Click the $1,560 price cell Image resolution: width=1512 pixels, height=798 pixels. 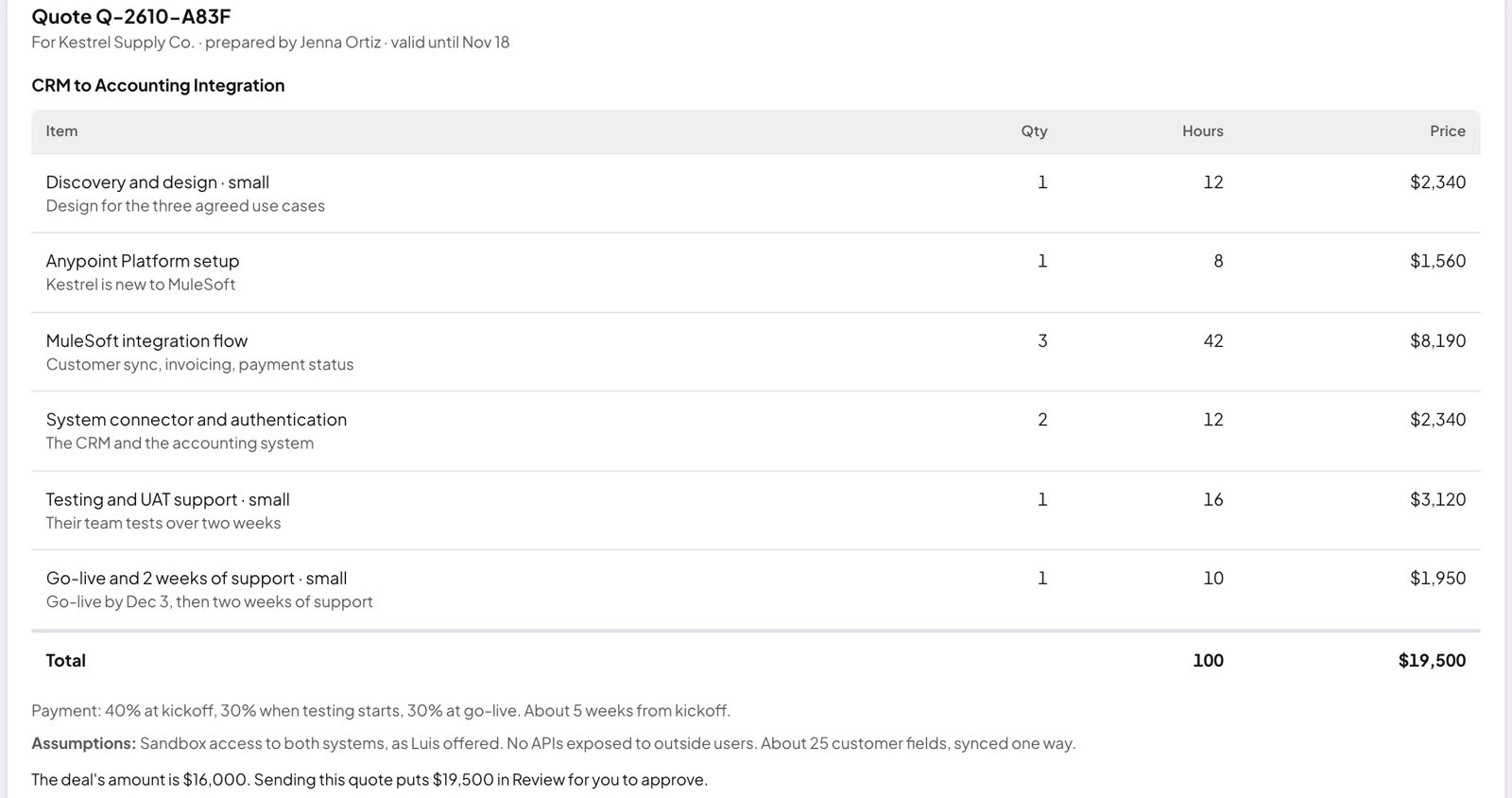pos(1437,261)
